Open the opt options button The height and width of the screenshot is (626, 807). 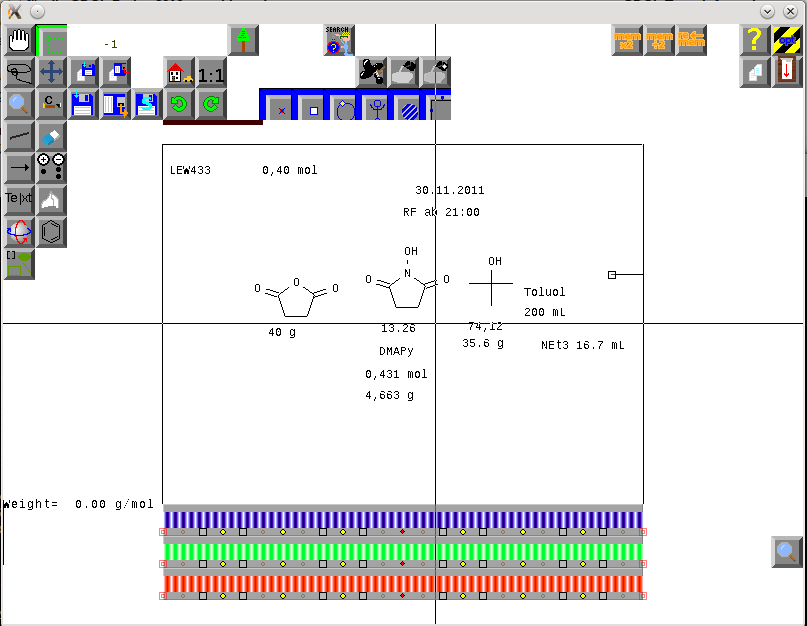787,41
